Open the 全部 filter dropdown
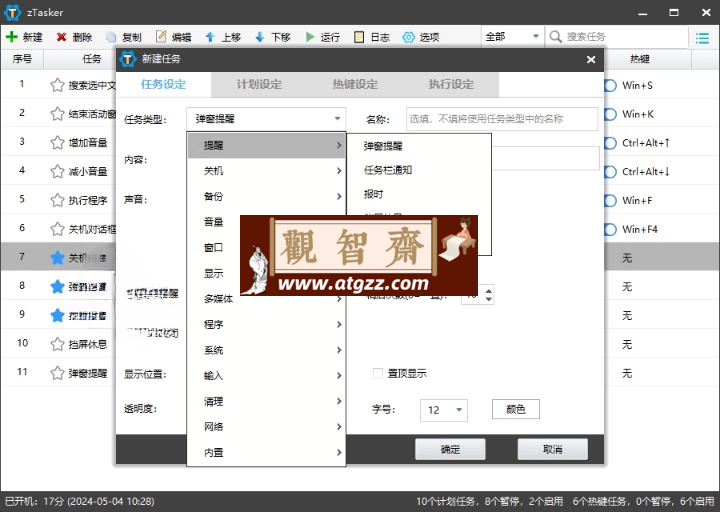Image resolution: width=720 pixels, height=512 pixels. [512, 37]
